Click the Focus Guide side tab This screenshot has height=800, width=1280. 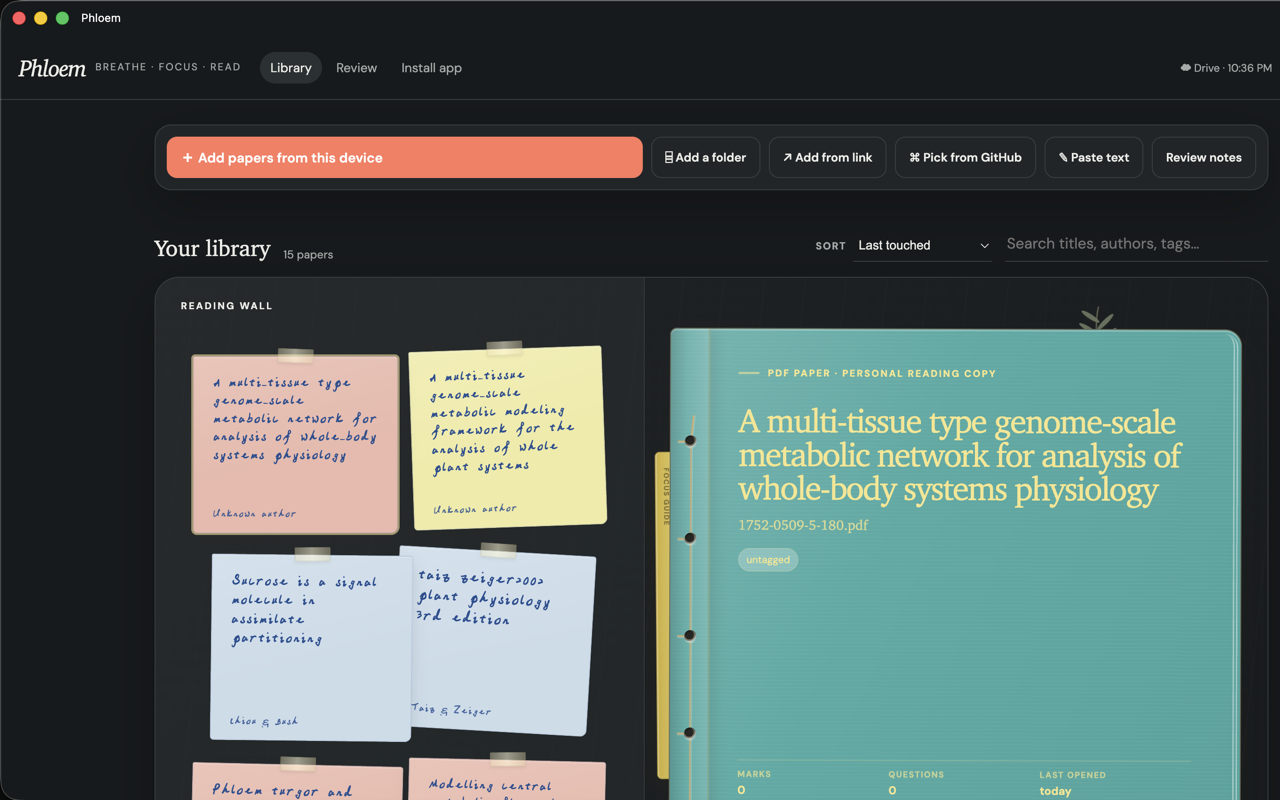point(663,615)
